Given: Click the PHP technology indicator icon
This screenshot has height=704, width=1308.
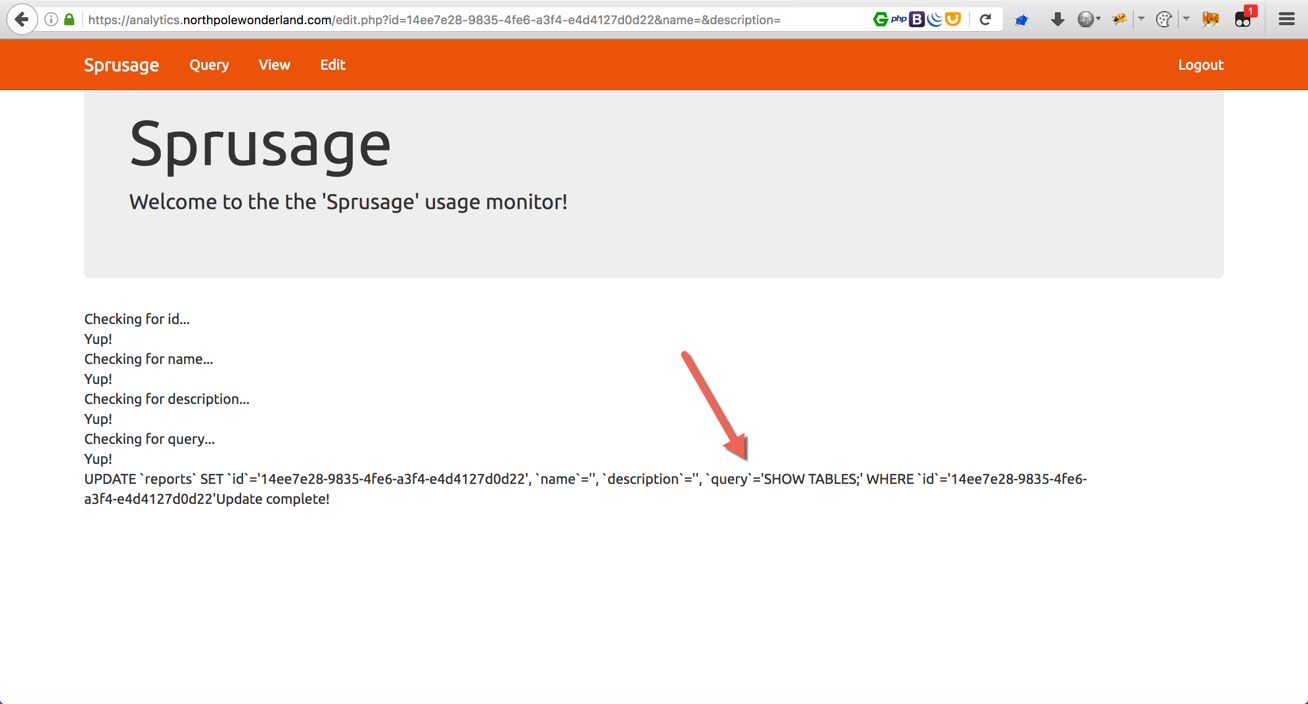Looking at the screenshot, I should click(898, 19).
